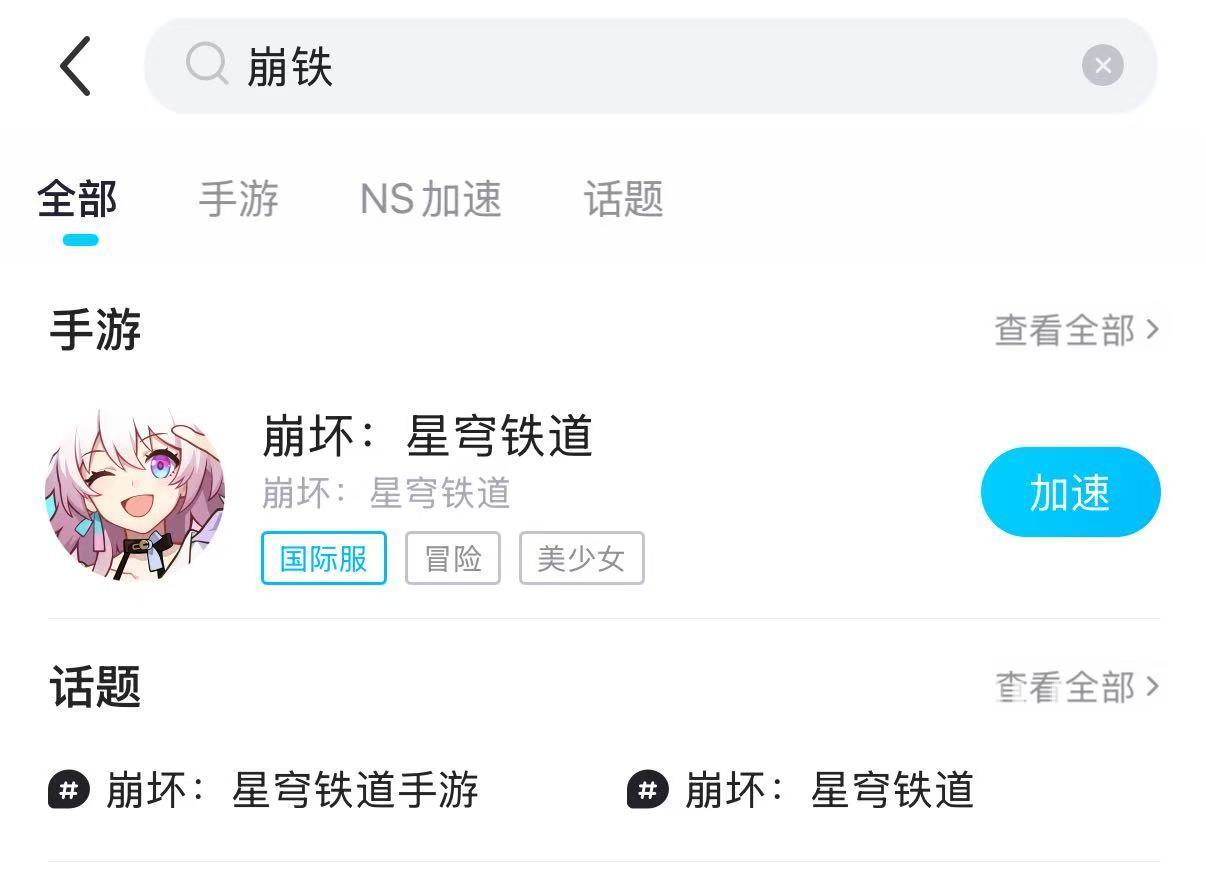Expand 手游 section via its chevron arrow

point(1152,329)
